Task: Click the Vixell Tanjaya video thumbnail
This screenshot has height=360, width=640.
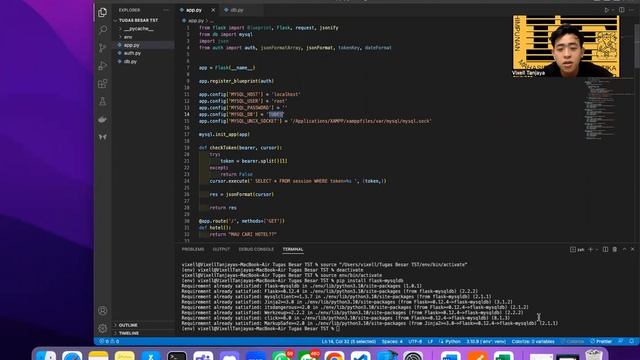Action: (x=566, y=46)
